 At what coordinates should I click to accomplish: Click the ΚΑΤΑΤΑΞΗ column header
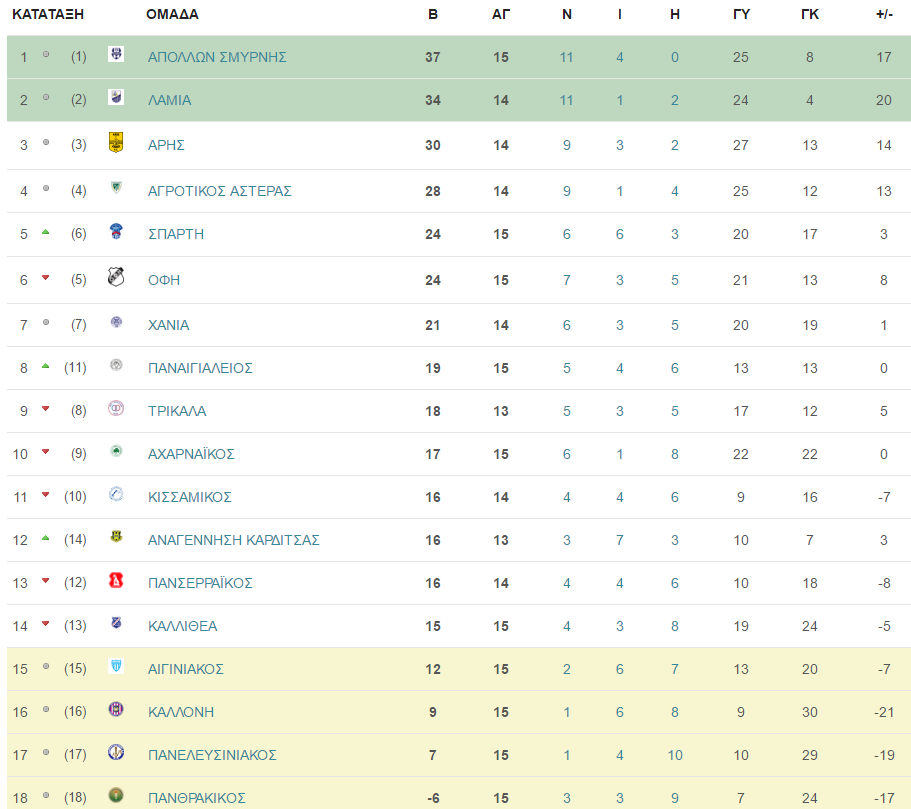pyautogui.click(x=48, y=15)
